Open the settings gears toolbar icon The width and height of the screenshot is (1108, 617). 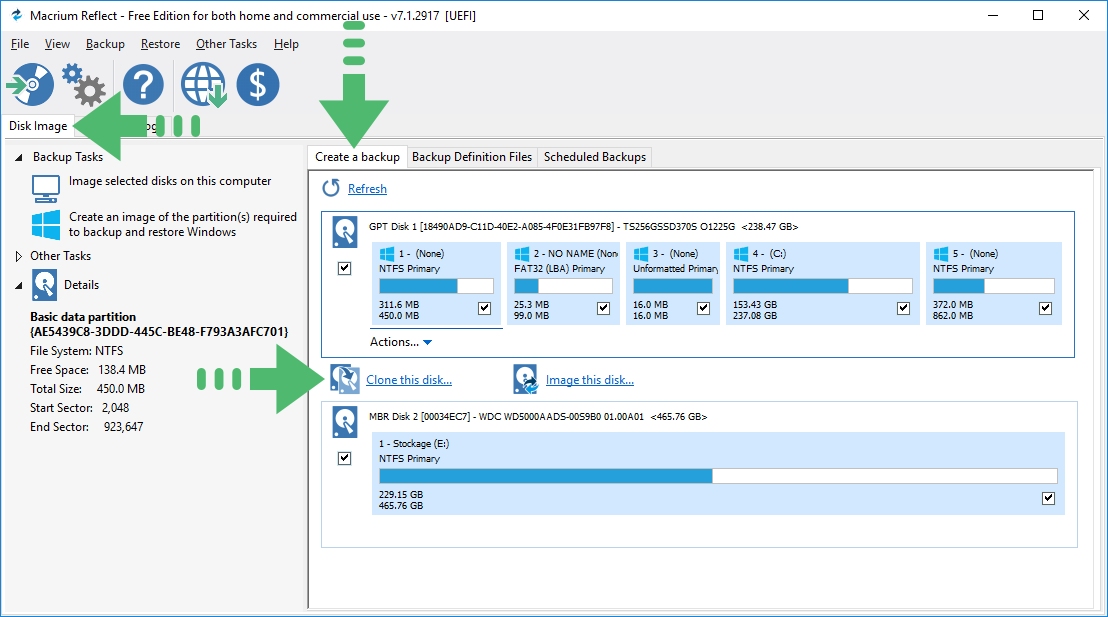tap(83, 84)
